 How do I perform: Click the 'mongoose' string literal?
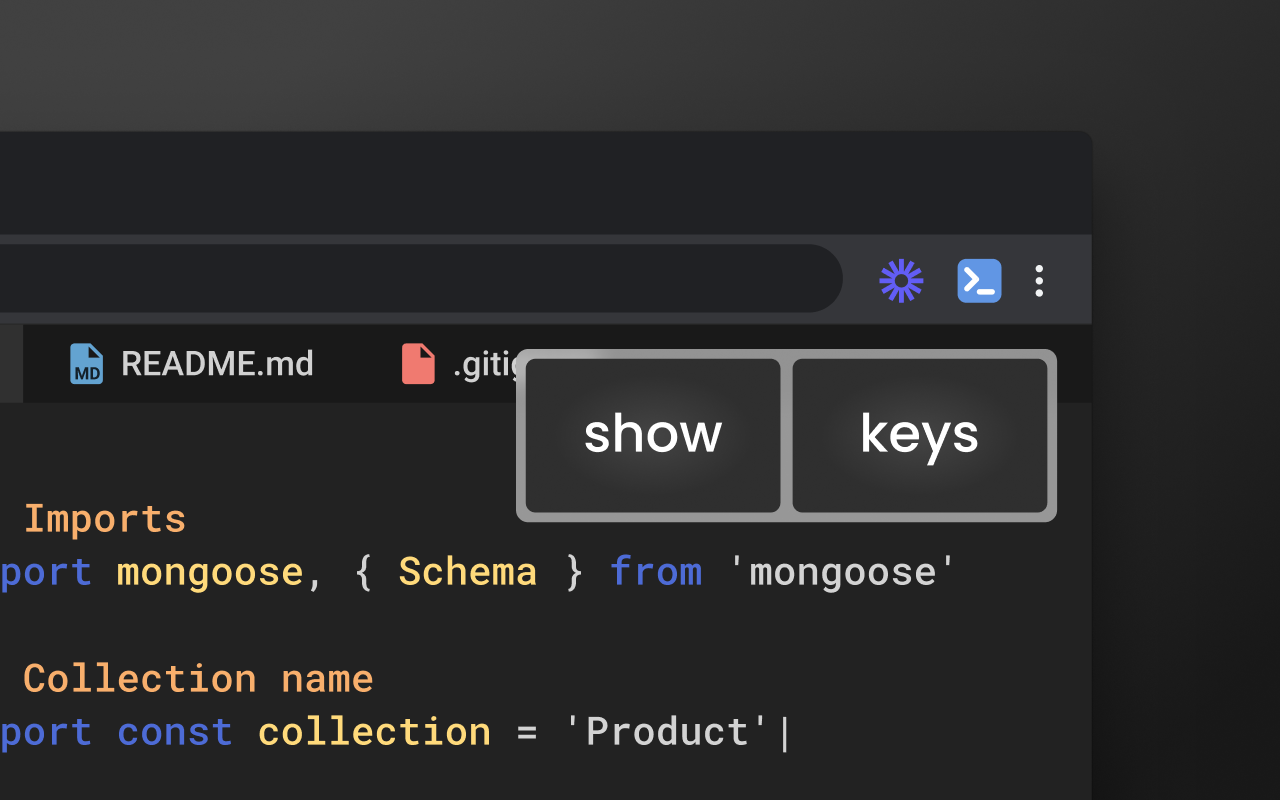[842, 572]
